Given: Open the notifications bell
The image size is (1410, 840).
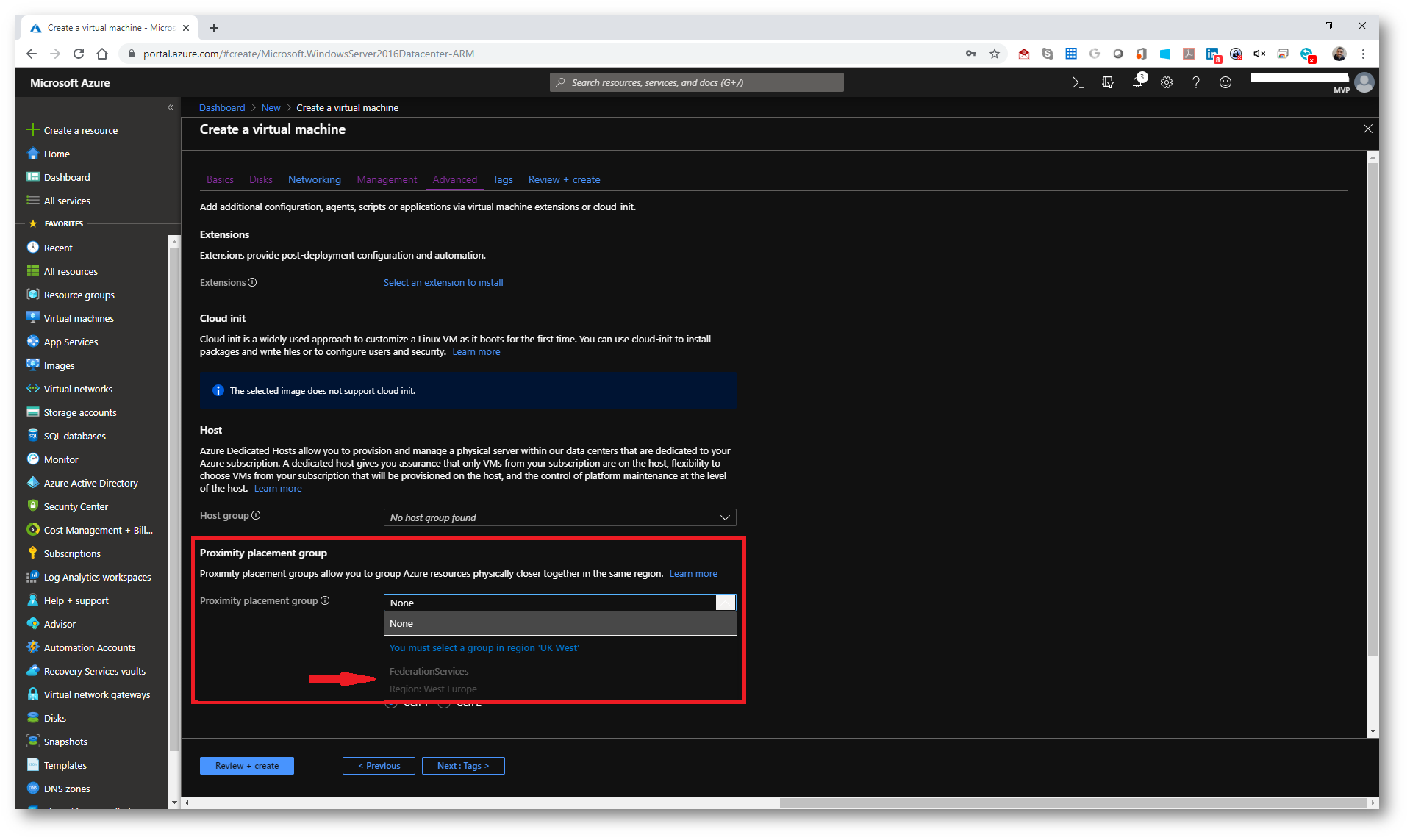Looking at the screenshot, I should (1137, 82).
